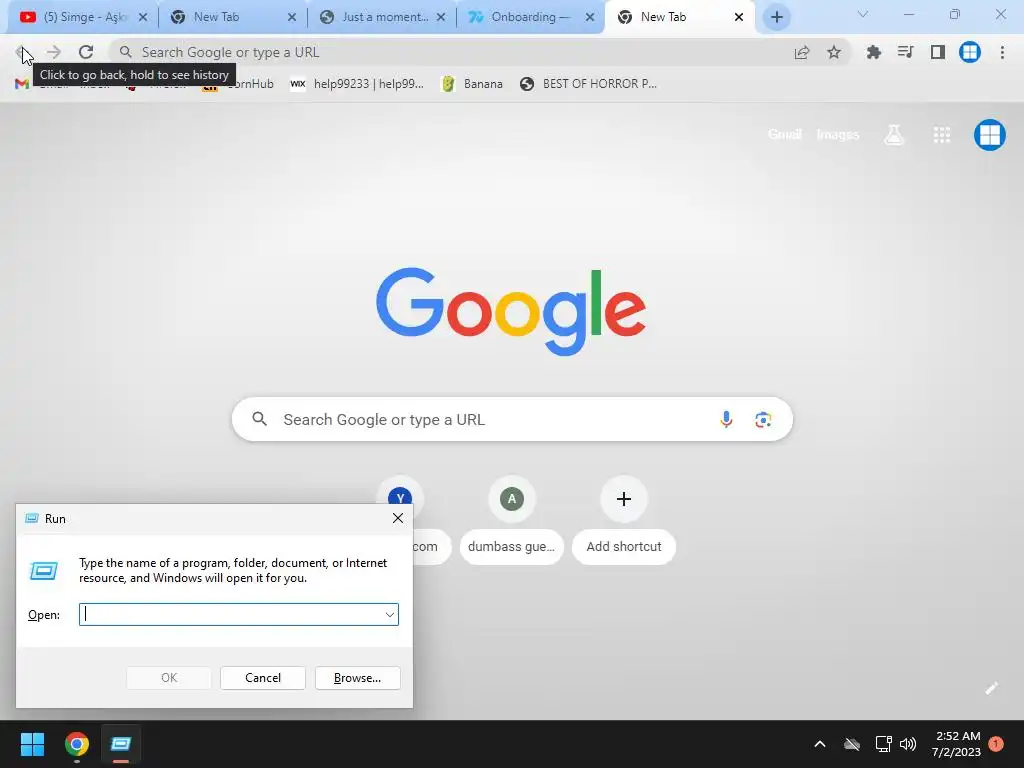1024x768 pixels.
Task: Expand the Run dialog Open dropdown
Action: coord(389,615)
